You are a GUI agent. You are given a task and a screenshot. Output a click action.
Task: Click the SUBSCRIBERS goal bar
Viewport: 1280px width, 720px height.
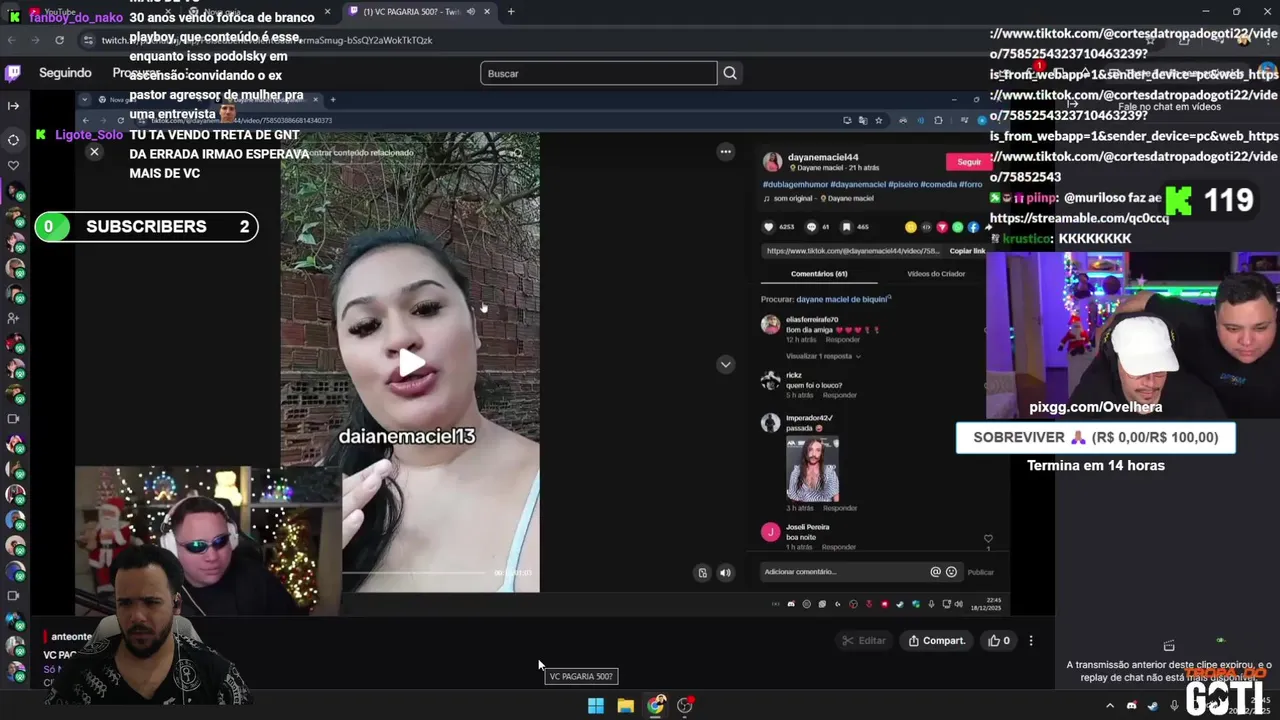147,227
